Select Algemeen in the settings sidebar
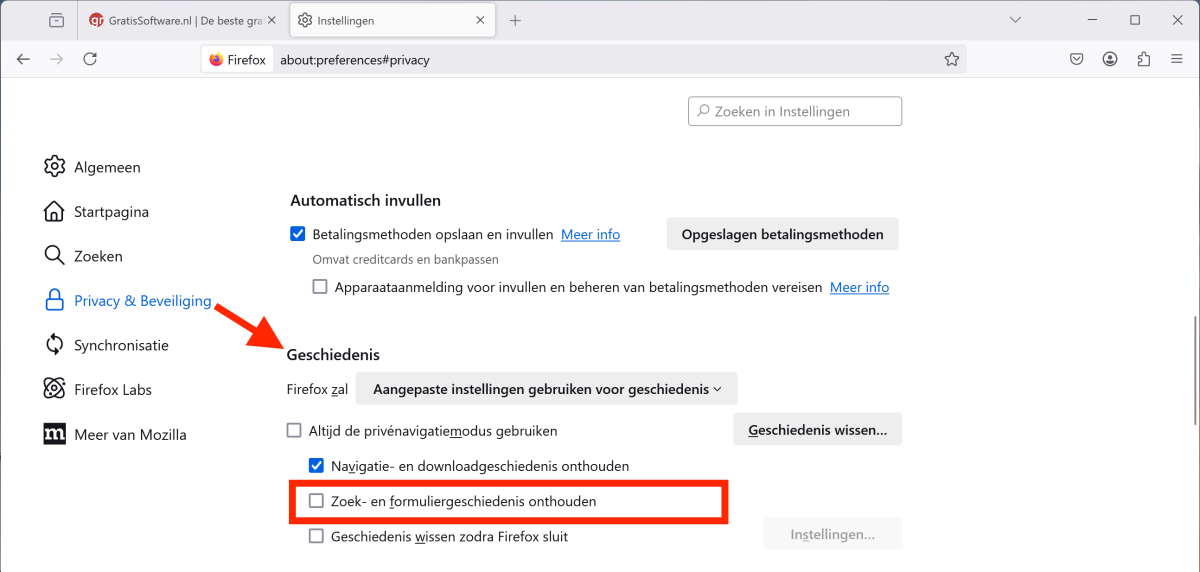Image resolution: width=1200 pixels, height=572 pixels. [106, 167]
